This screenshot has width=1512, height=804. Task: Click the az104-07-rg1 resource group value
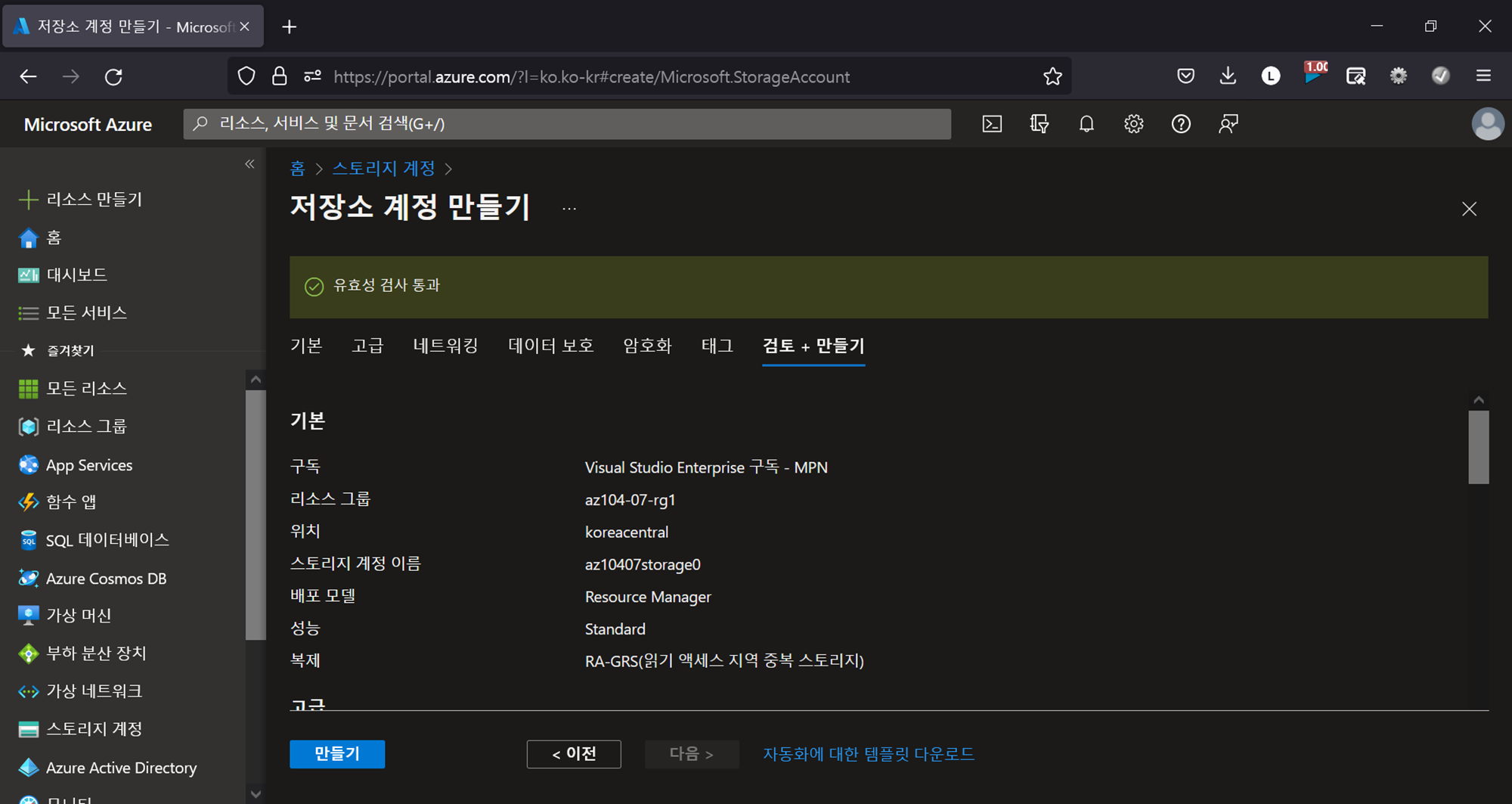click(630, 500)
